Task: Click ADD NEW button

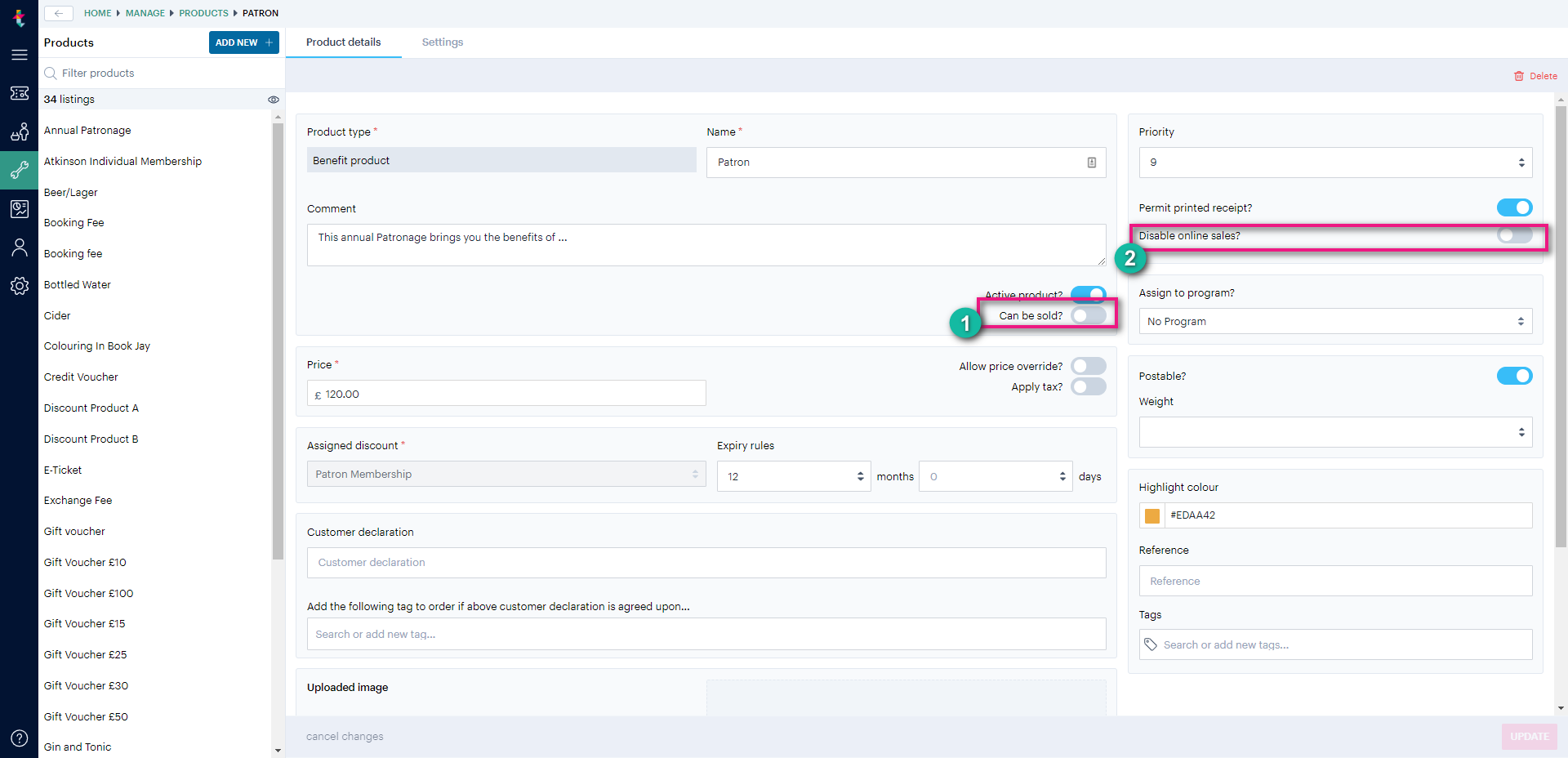Action: click(244, 42)
